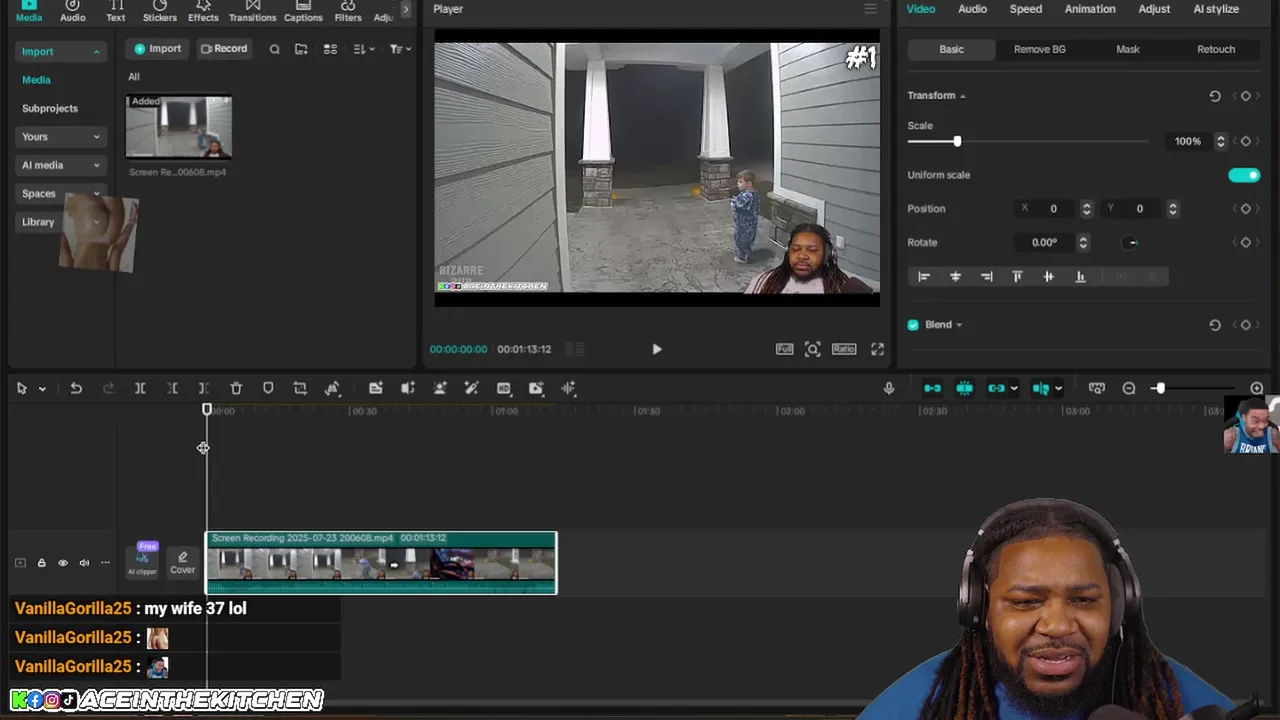This screenshot has height=720, width=1280.
Task: Toggle preview axis icon in timeline toolbar
Action: 1040,388
